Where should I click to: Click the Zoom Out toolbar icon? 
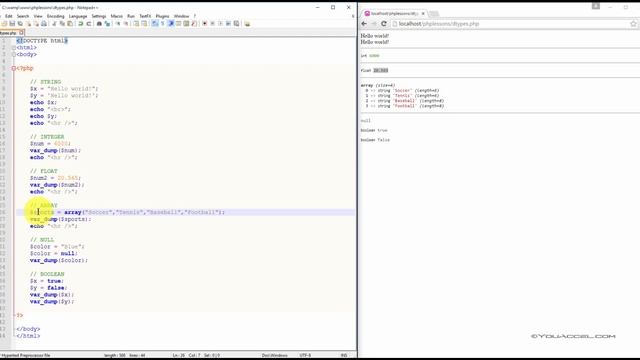[126, 24]
